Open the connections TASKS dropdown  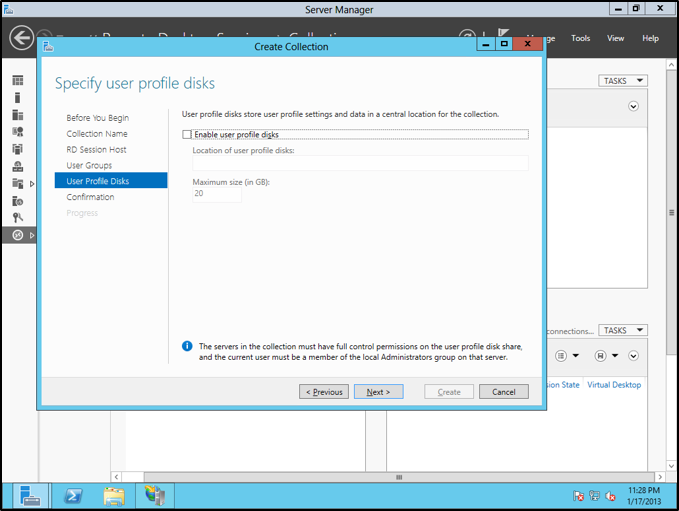(x=623, y=330)
